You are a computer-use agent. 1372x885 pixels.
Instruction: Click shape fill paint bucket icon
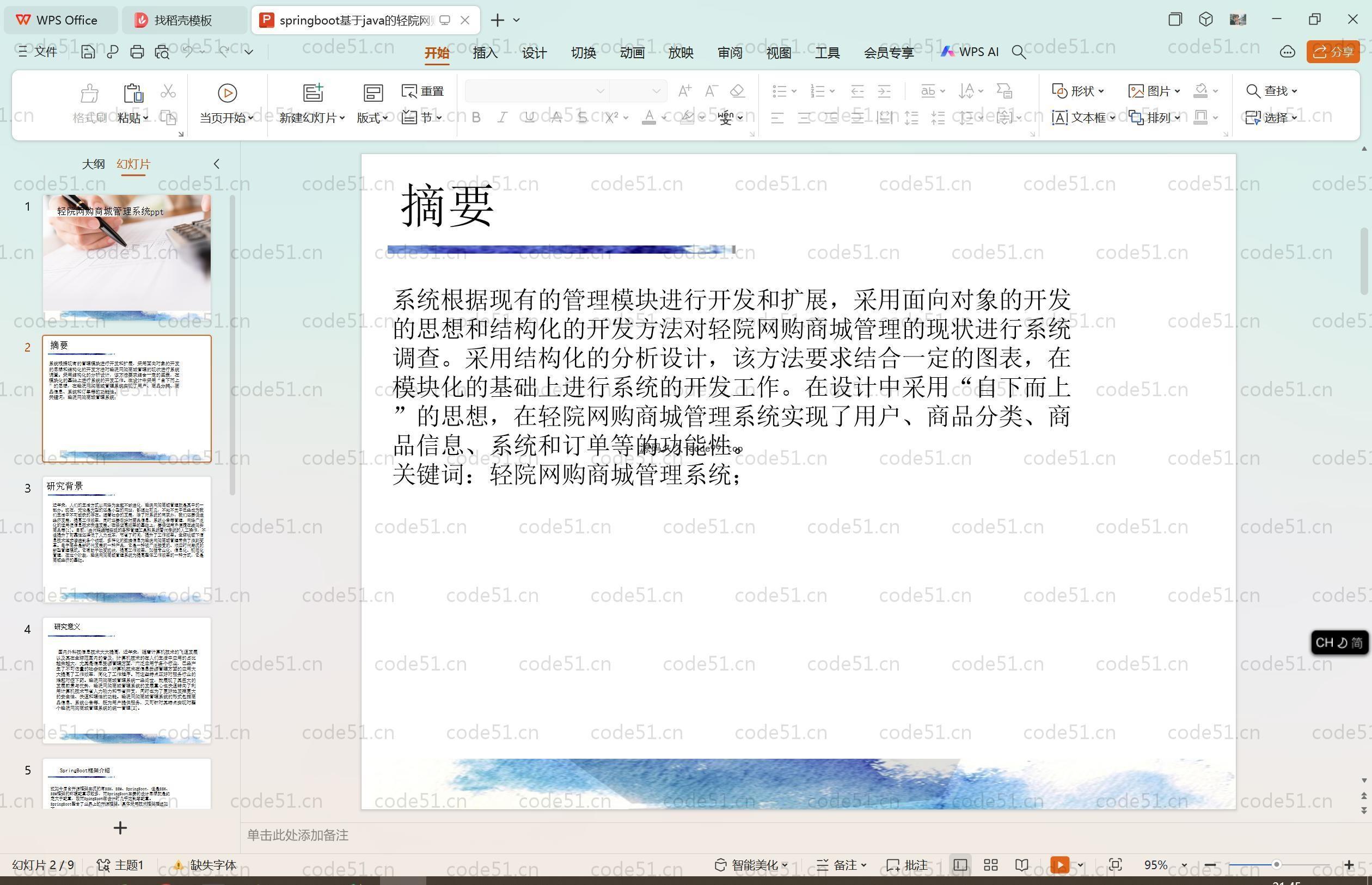coord(1200,91)
